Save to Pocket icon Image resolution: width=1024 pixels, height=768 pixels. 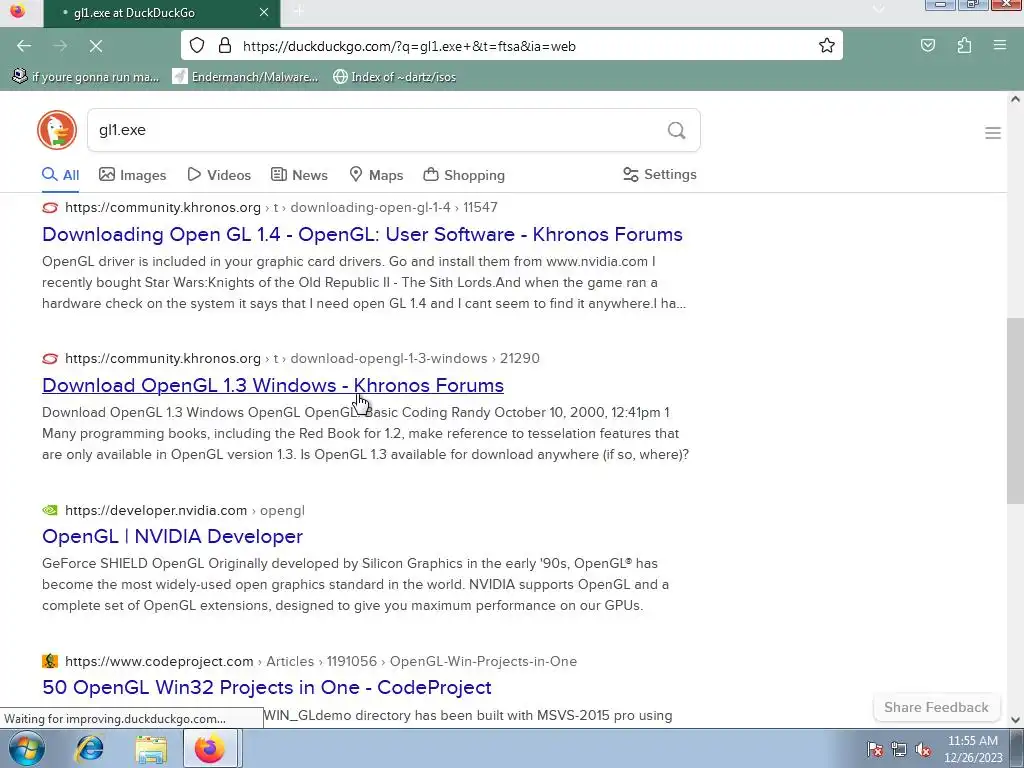927,46
